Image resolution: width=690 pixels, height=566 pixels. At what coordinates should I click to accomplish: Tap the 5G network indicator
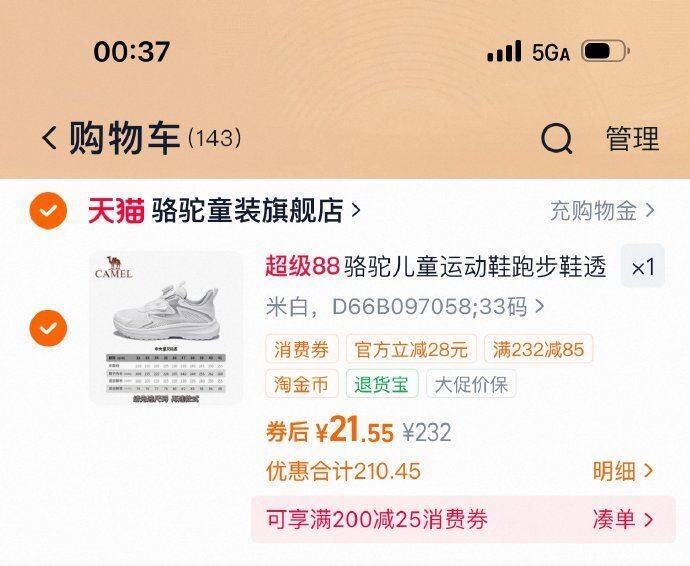551,53
